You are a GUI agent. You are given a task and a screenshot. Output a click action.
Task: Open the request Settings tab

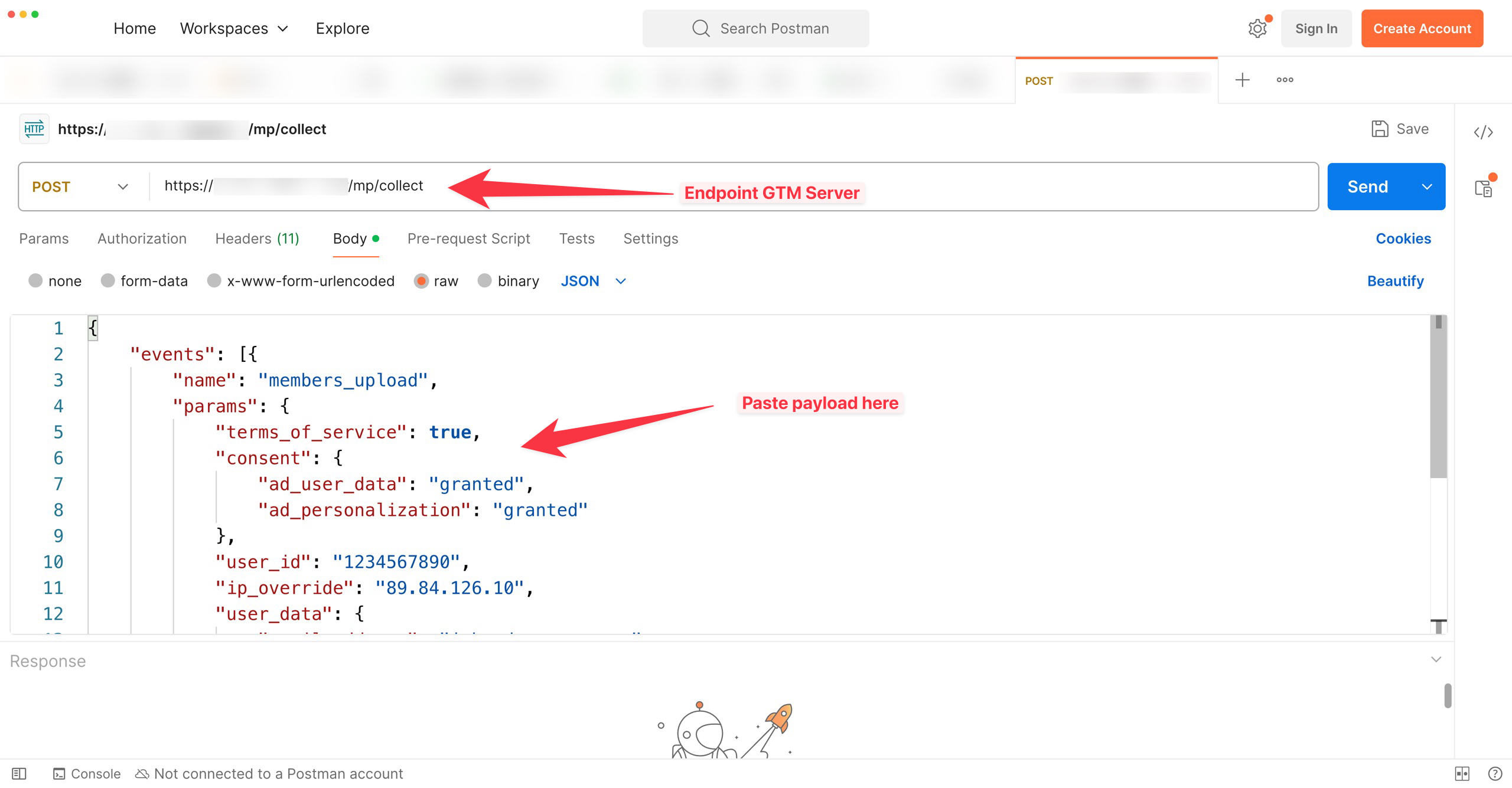point(651,238)
